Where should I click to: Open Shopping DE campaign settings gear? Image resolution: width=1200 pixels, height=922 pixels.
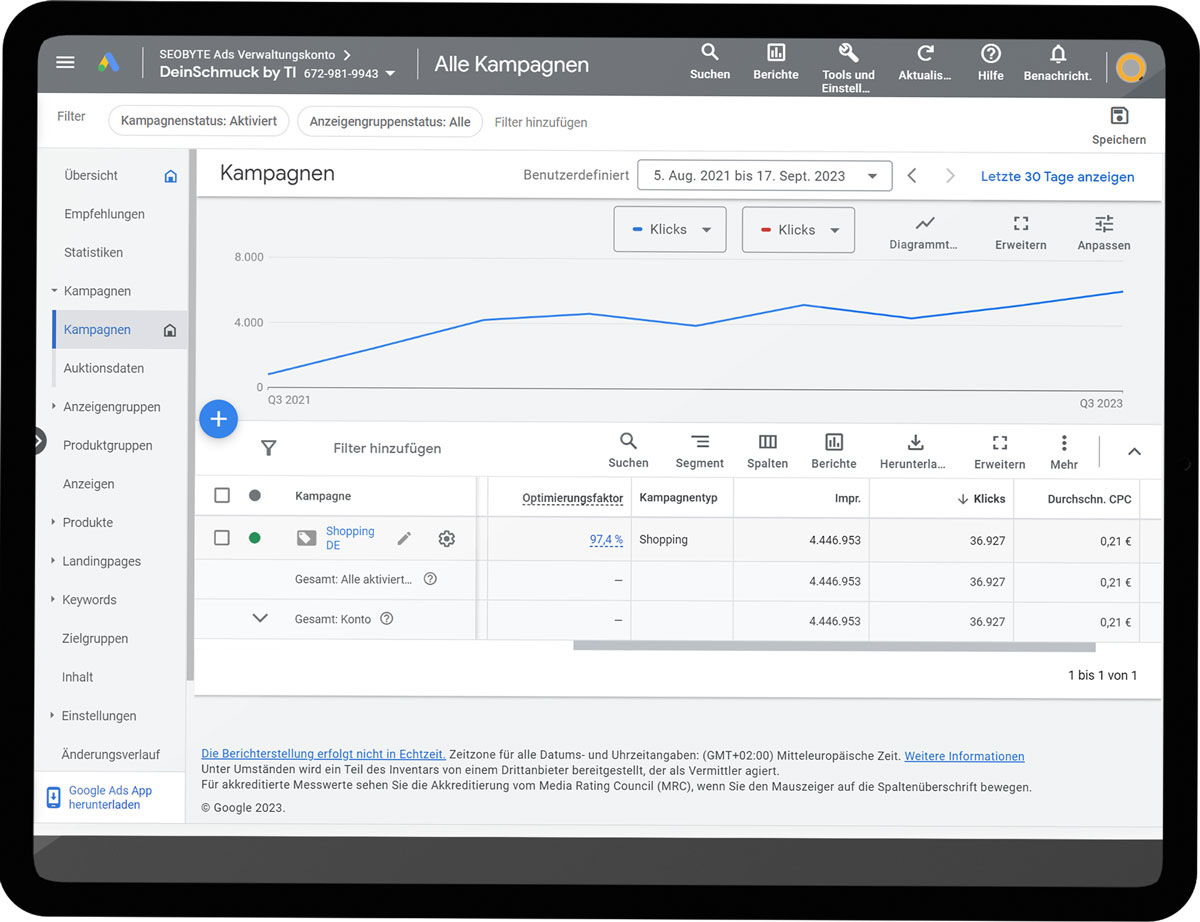pyautogui.click(x=447, y=538)
